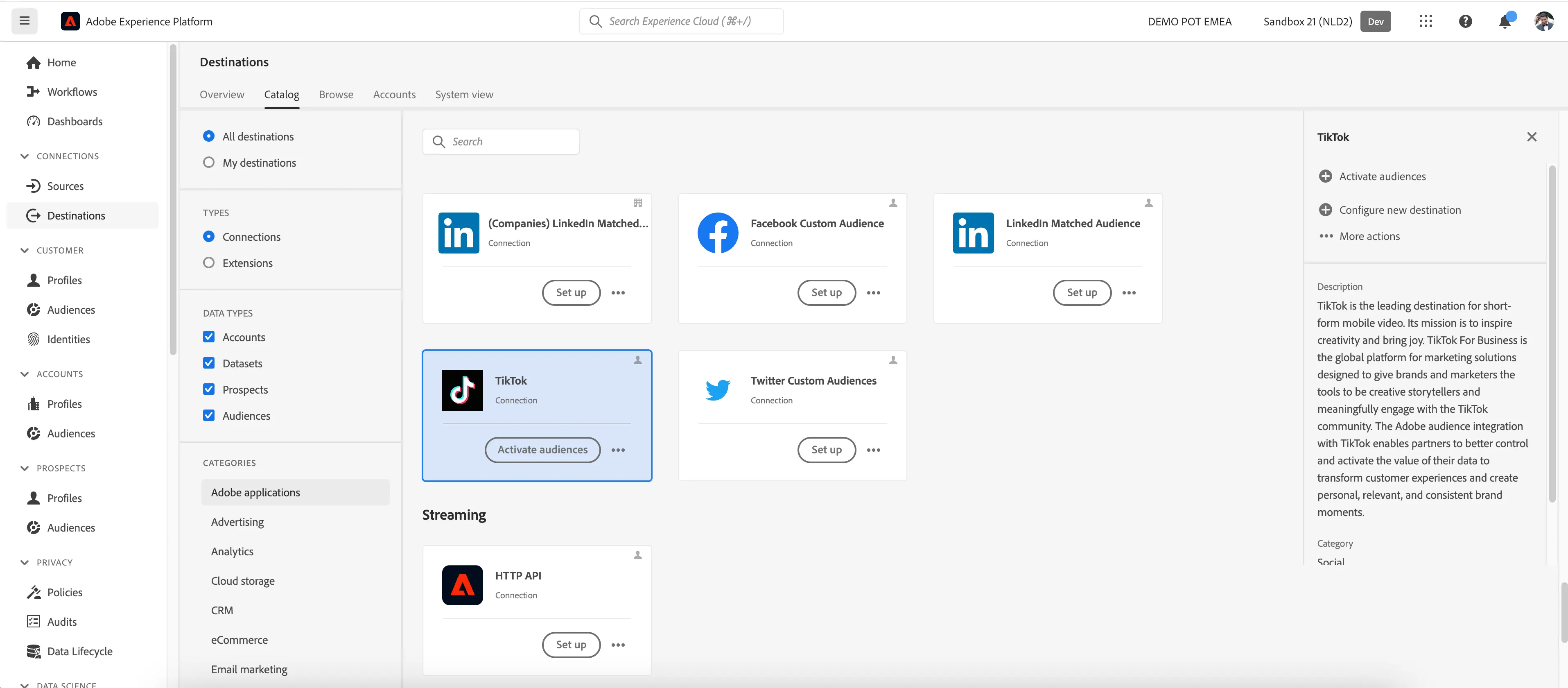Expand More actions in TikTok panel
1568x688 pixels.
click(x=1359, y=236)
